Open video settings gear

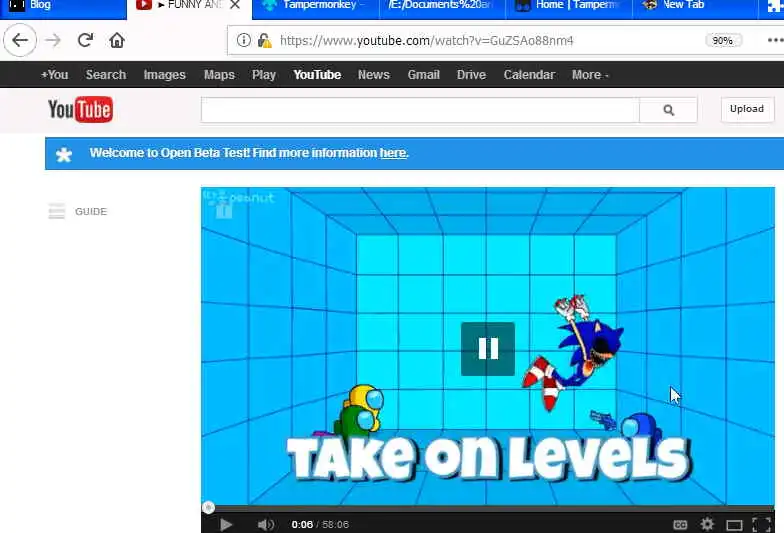click(707, 524)
